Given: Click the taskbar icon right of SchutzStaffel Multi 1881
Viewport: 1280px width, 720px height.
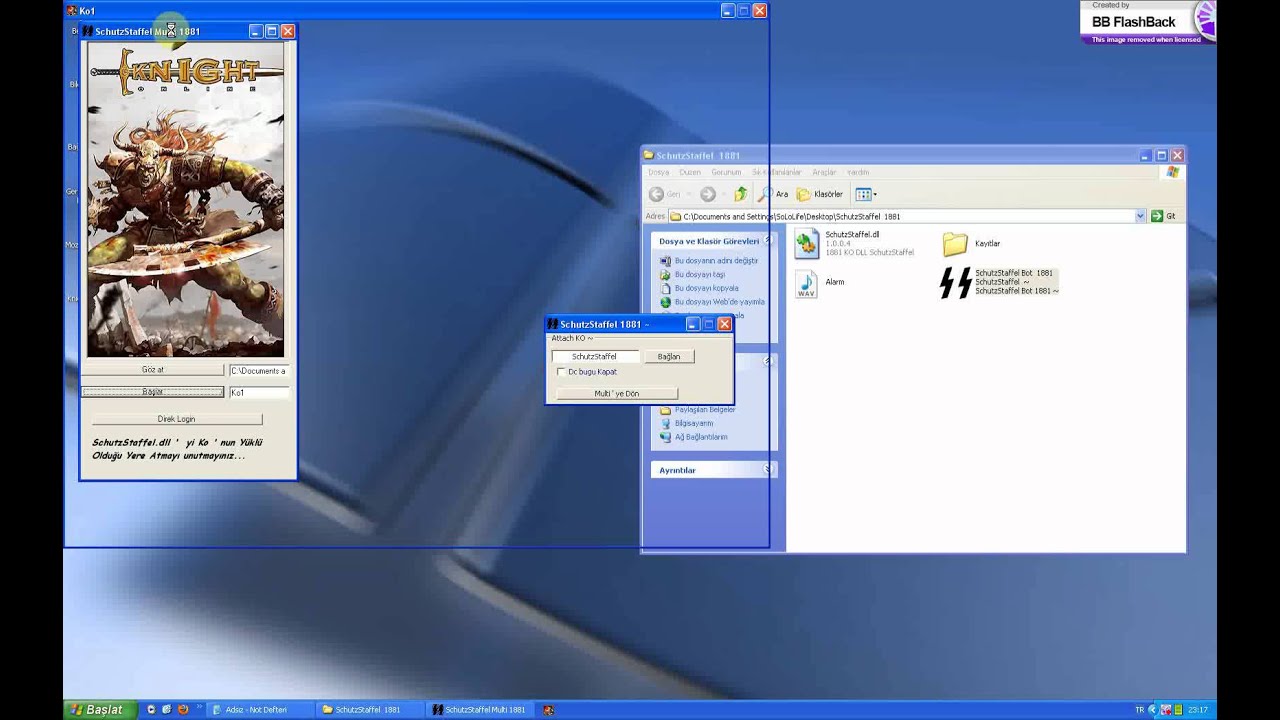Looking at the screenshot, I should click(548, 710).
